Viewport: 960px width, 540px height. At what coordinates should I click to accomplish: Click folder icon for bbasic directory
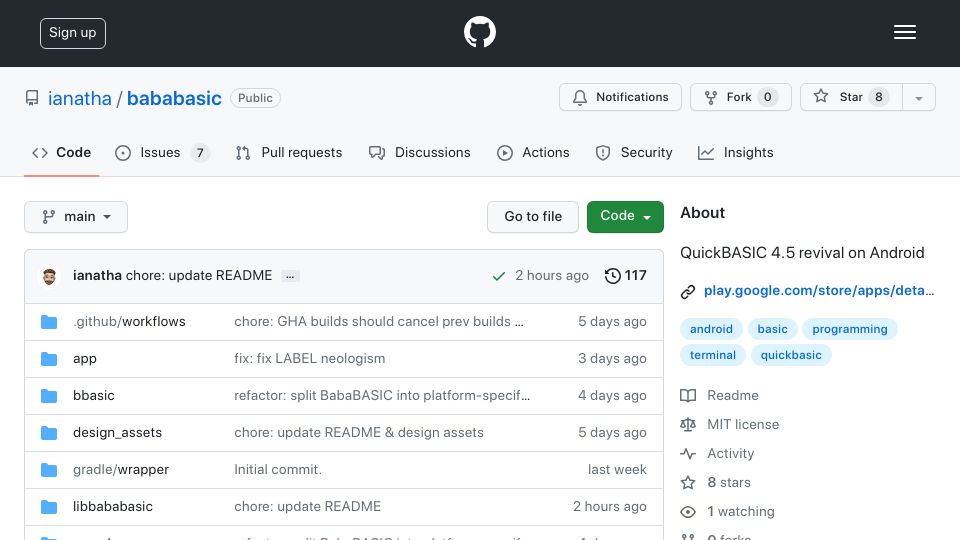pyautogui.click(x=49, y=396)
